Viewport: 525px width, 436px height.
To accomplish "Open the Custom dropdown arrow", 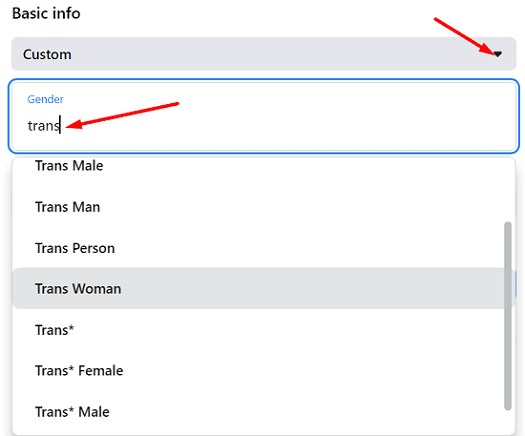I will 498,54.
